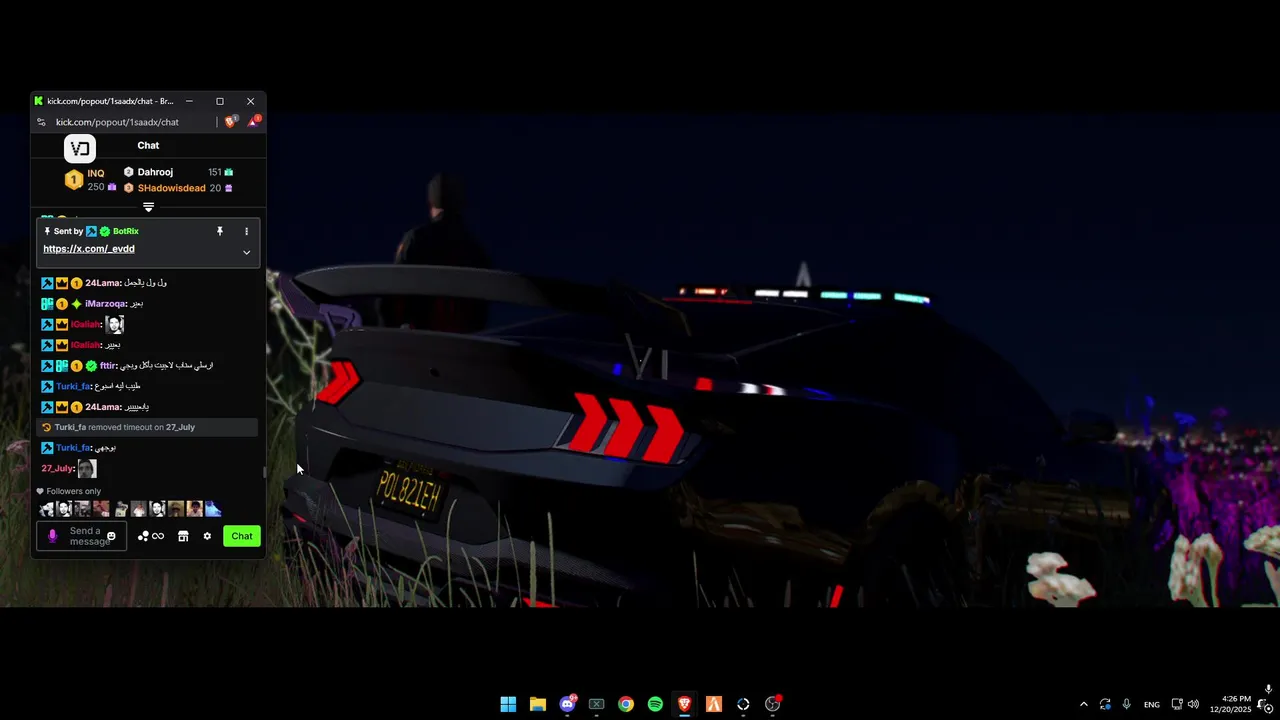The width and height of the screenshot is (1280, 720).
Task: Open Spotify from the taskbar
Action: point(655,704)
